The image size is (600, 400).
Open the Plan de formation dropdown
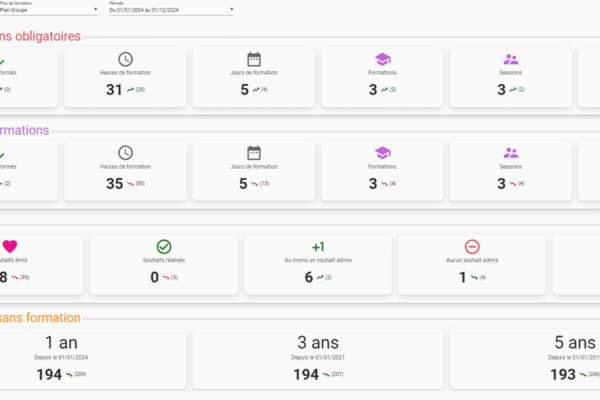[48, 10]
